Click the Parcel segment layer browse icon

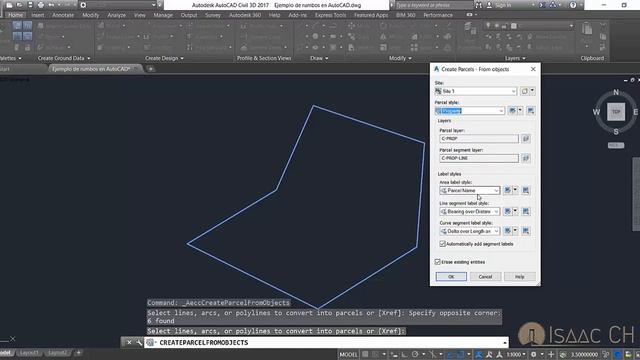tap(526, 158)
